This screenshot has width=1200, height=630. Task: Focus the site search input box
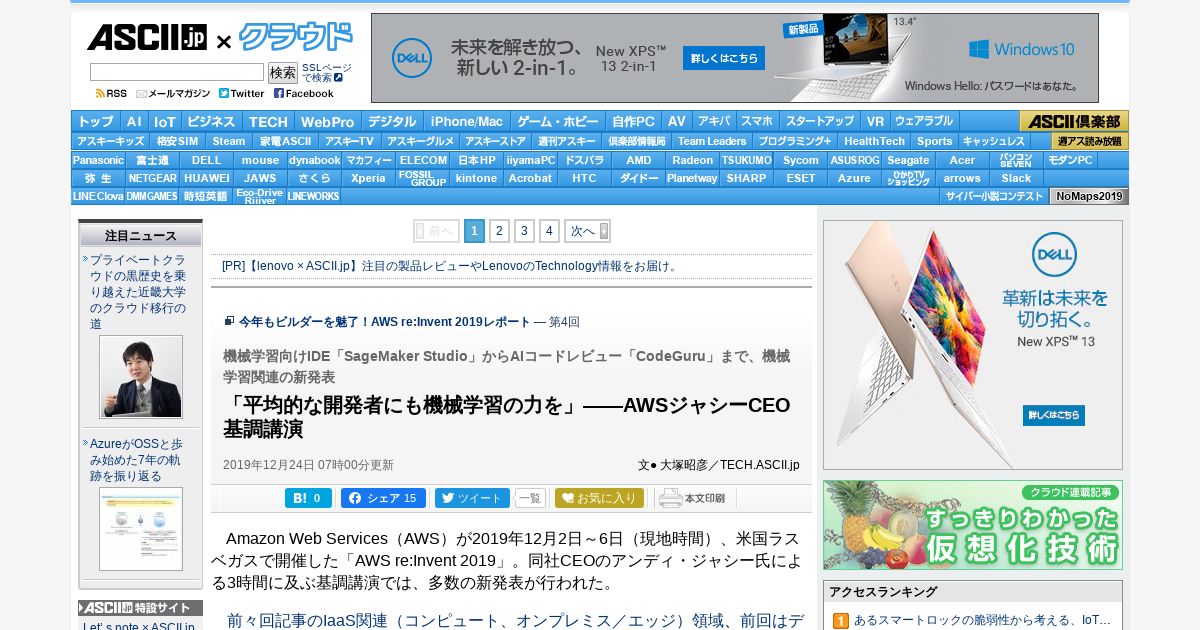(176, 72)
